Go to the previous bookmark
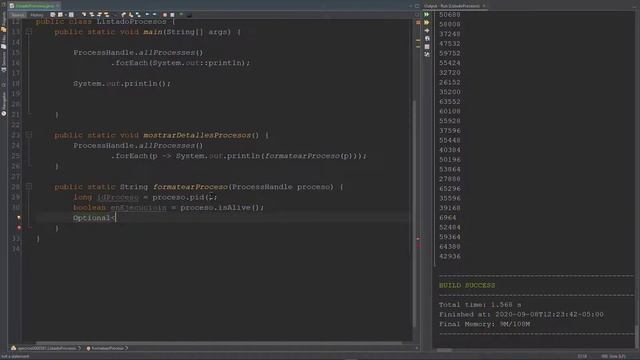Image resolution: width=640 pixels, height=360 pixels. (x=123, y=15)
